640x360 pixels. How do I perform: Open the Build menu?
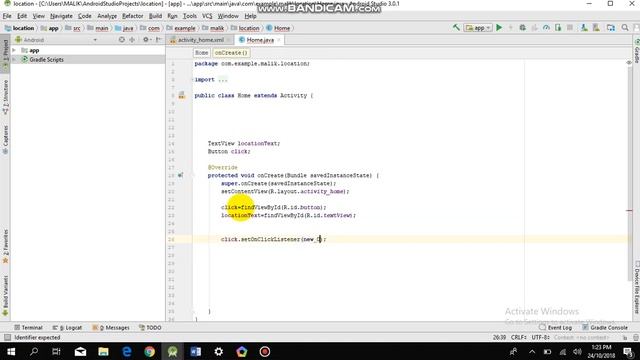click(155, 16)
